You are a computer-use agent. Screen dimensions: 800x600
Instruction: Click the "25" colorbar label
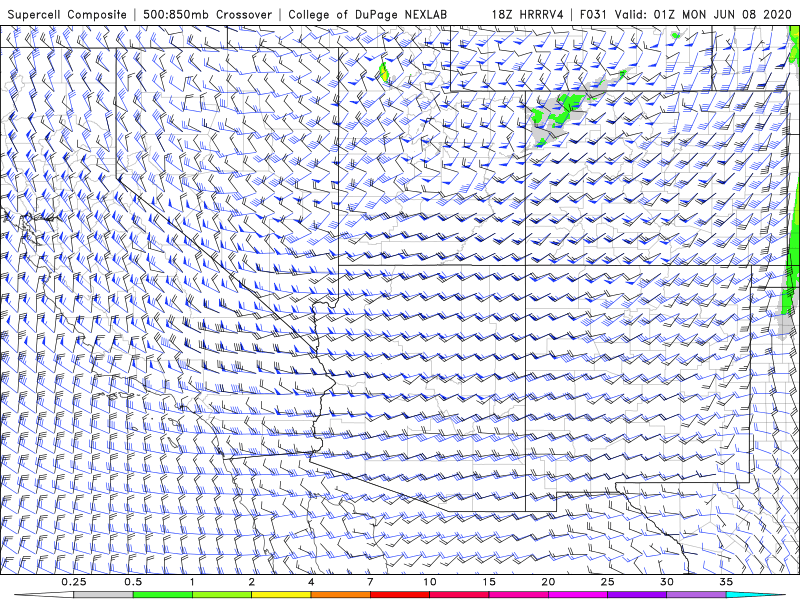point(607,582)
